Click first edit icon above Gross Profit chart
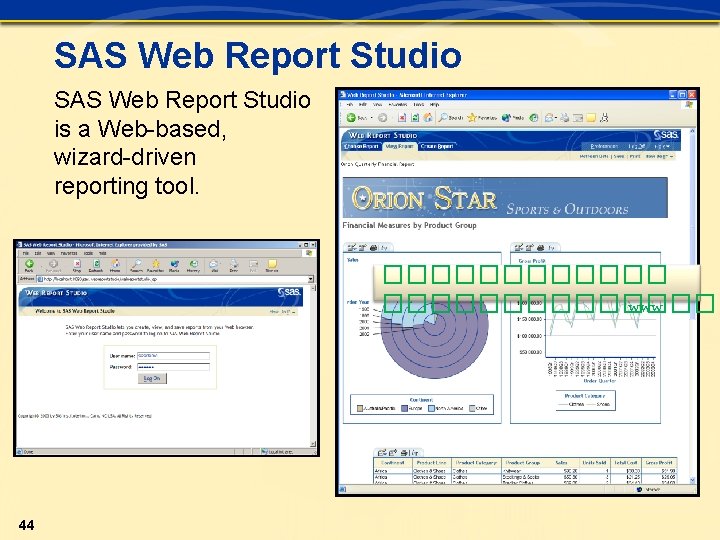Viewport: 720px width, 540px height. point(519,248)
